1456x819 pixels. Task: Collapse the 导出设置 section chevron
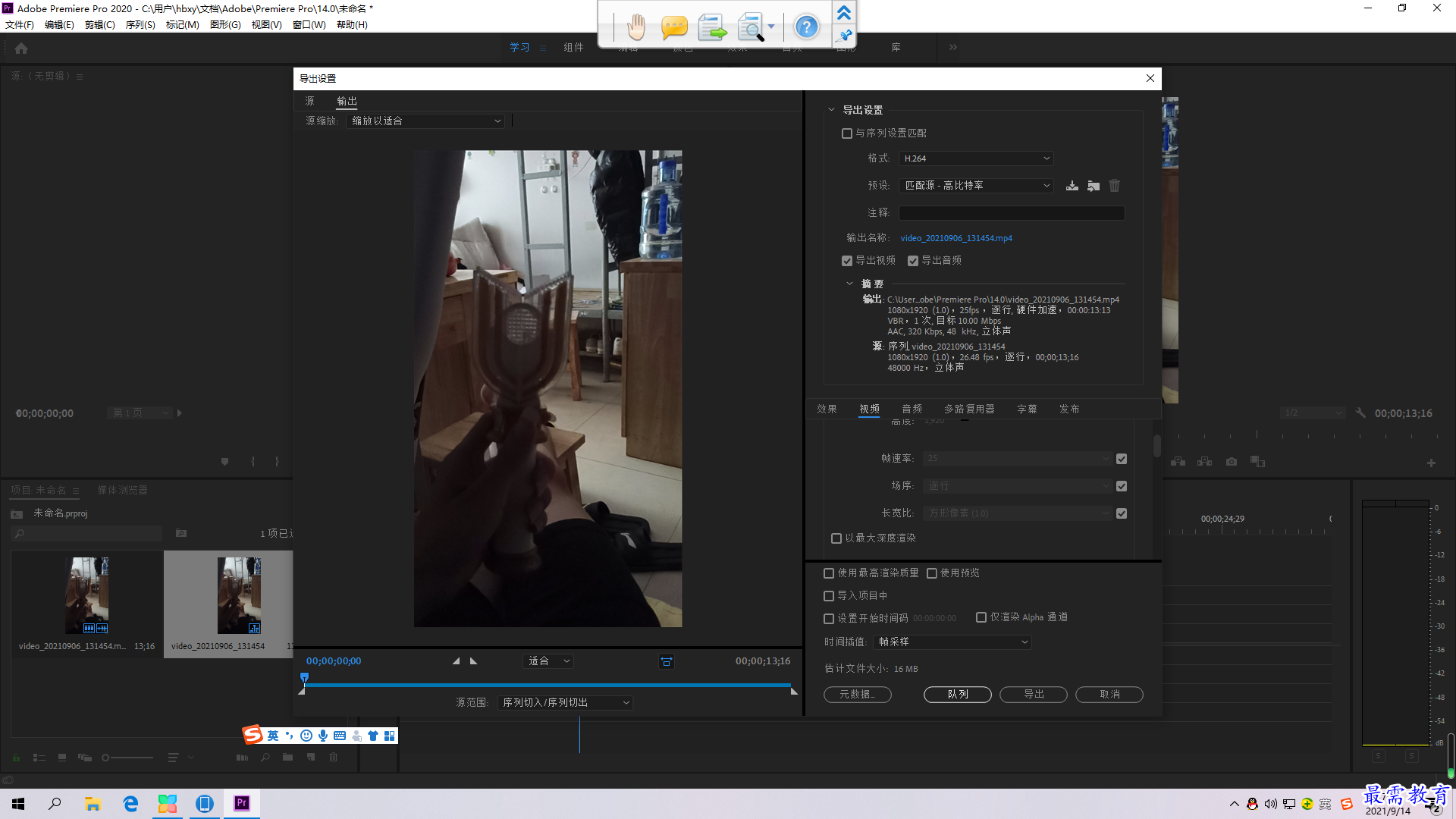pyautogui.click(x=831, y=110)
